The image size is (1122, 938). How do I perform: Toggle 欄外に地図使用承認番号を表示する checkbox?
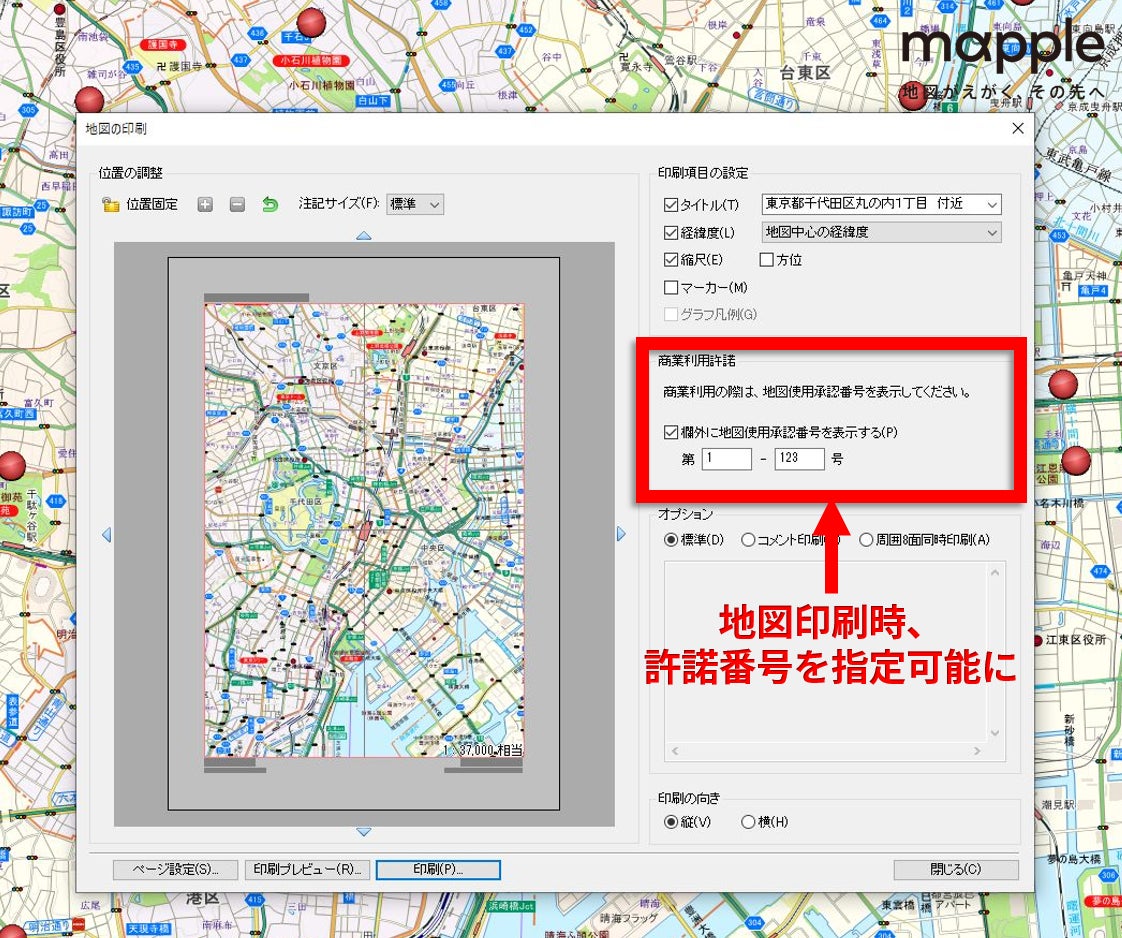point(670,432)
